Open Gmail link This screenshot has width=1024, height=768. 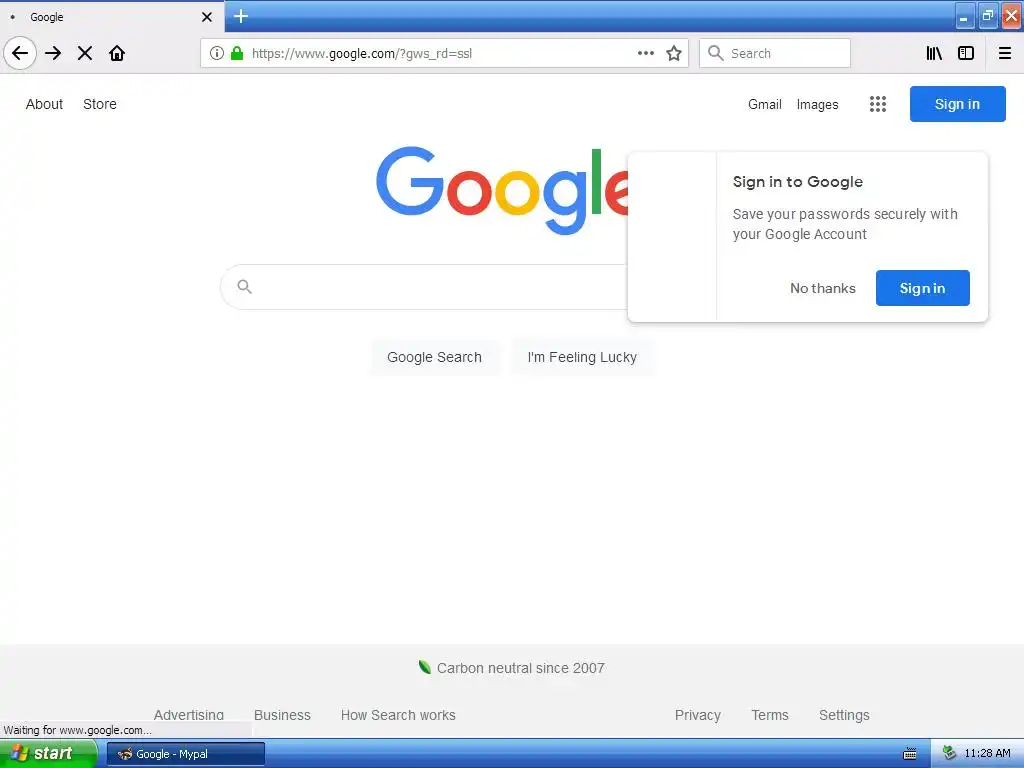point(765,104)
